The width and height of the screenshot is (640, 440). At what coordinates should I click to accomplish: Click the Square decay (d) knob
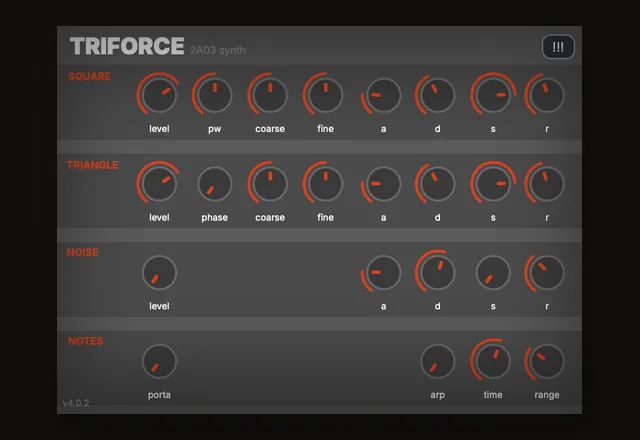point(437,95)
